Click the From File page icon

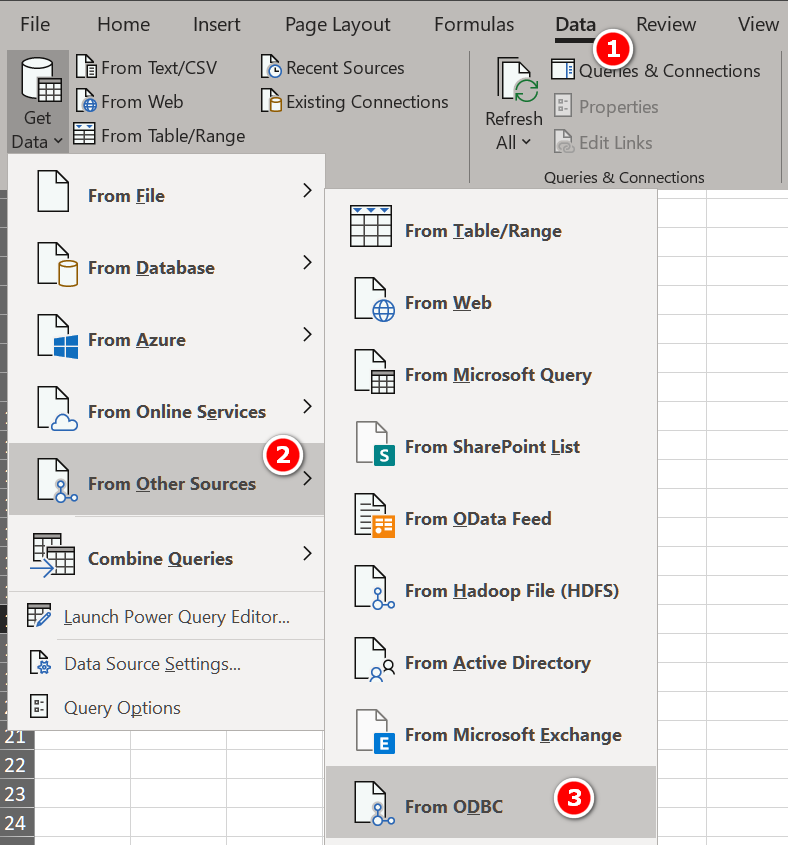point(53,191)
